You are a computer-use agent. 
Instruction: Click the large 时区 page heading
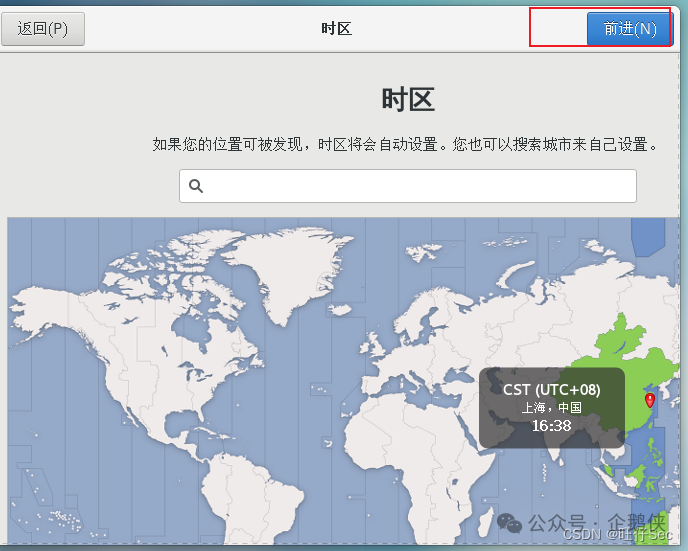tap(408, 100)
